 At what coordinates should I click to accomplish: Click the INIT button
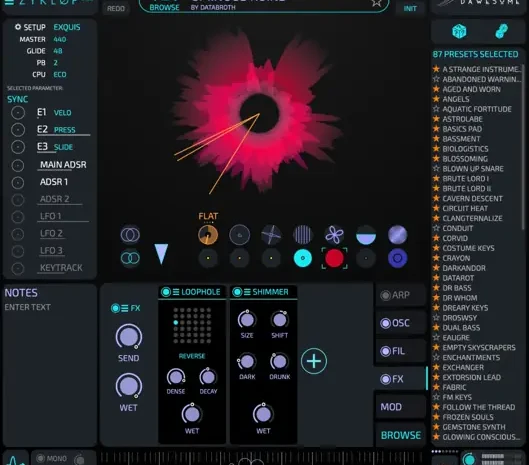(x=410, y=8)
